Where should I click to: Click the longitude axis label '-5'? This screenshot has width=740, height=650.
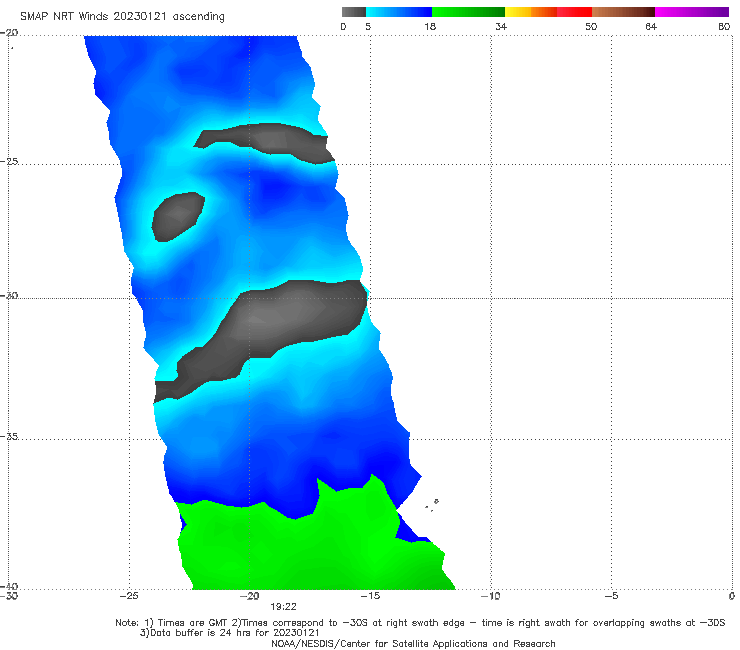(x=611, y=596)
